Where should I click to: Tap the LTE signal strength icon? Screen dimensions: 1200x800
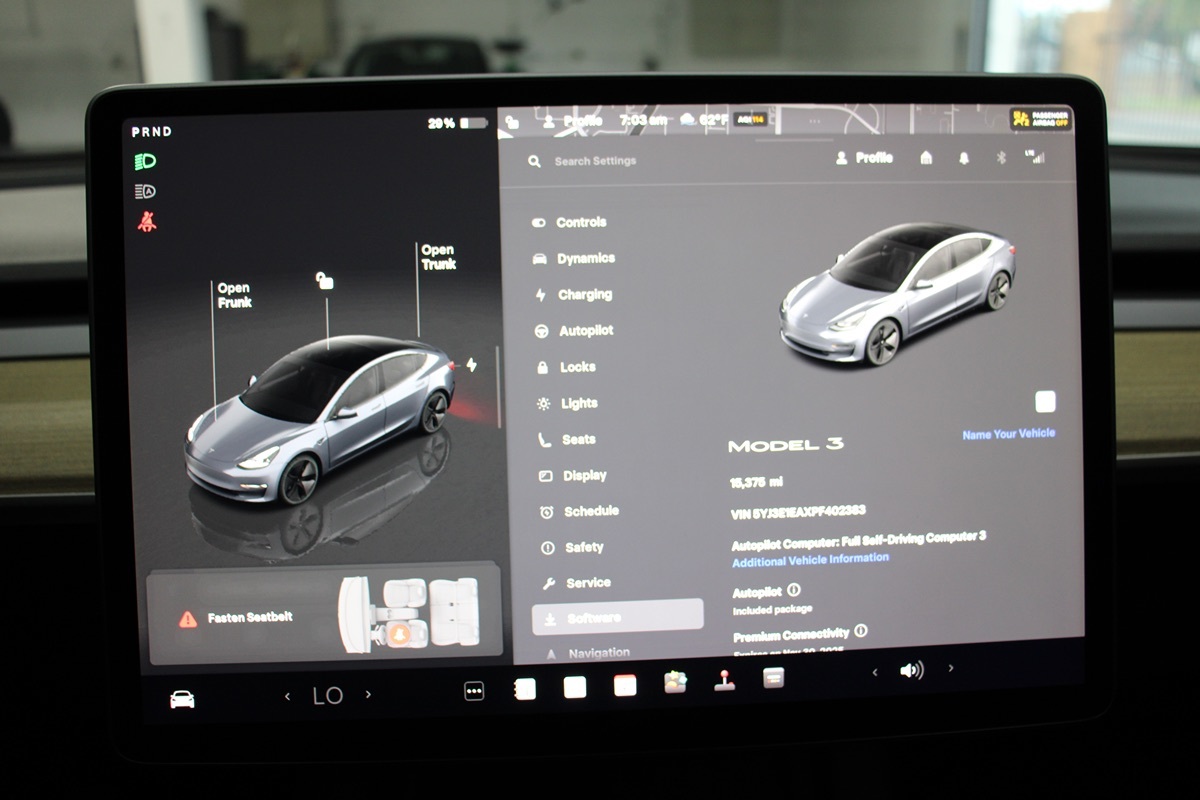pos(1034,157)
